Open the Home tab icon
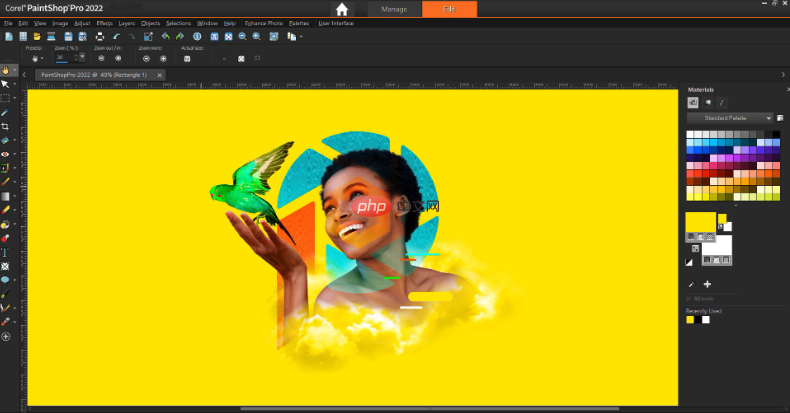 click(342, 9)
